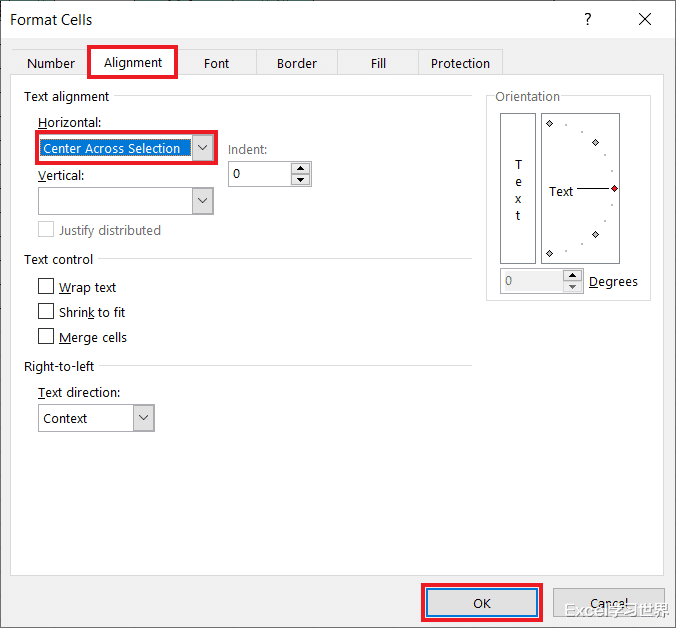This screenshot has height=628, width=676.
Task: Click the Degrees value field
Action: (x=532, y=281)
